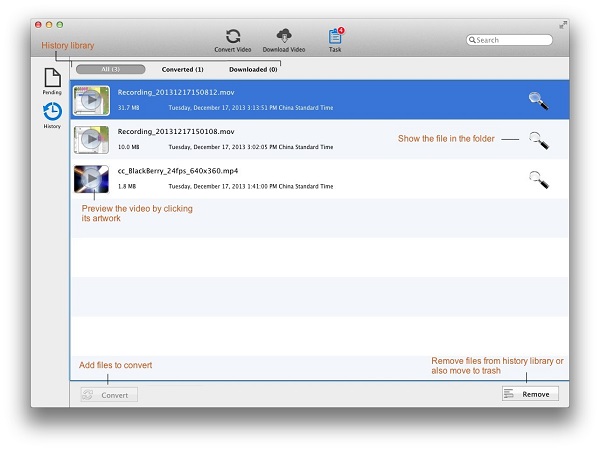Click the 1:41:00 PM date text
Image resolution: width=600 pixels, height=450 pixels.
[251, 186]
